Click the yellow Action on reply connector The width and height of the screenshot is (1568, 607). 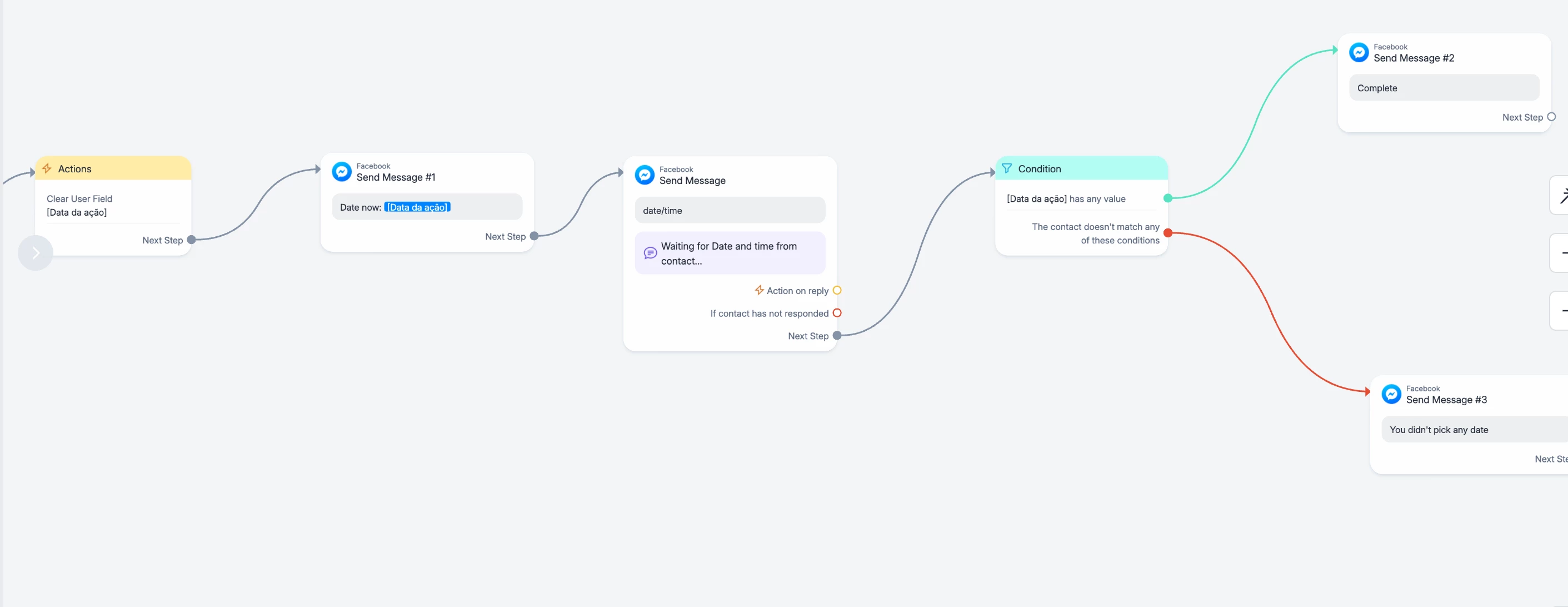[x=837, y=290]
